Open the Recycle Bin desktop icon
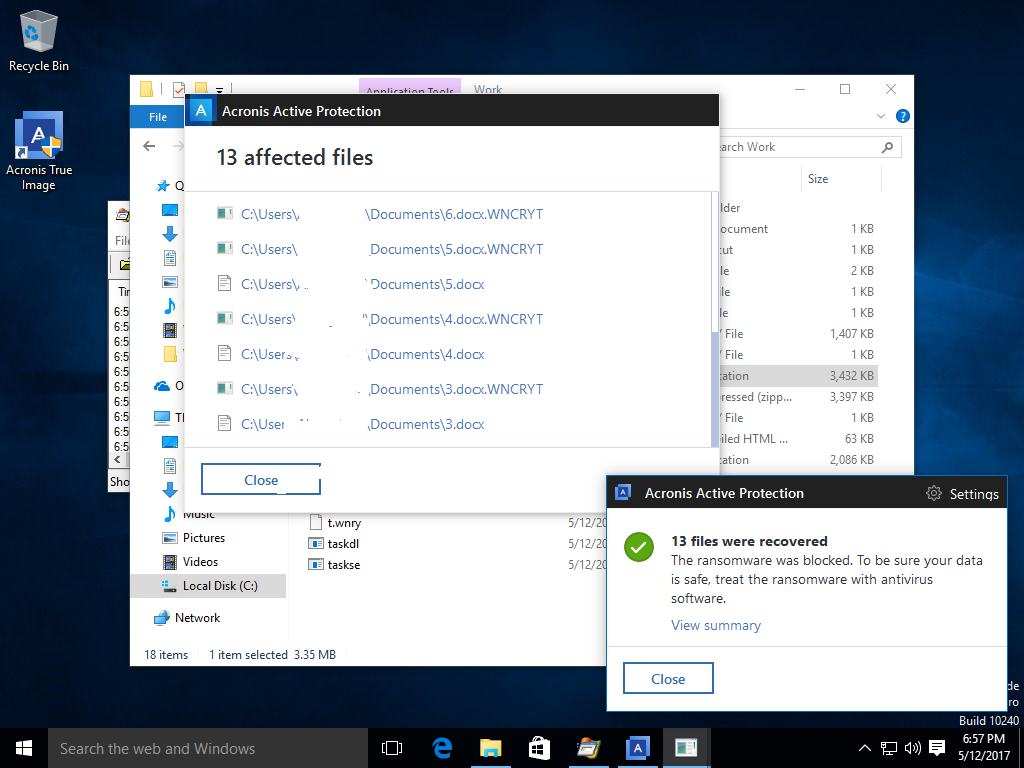The height and width of the screenshot is (768, 1024). pos(39,41)
